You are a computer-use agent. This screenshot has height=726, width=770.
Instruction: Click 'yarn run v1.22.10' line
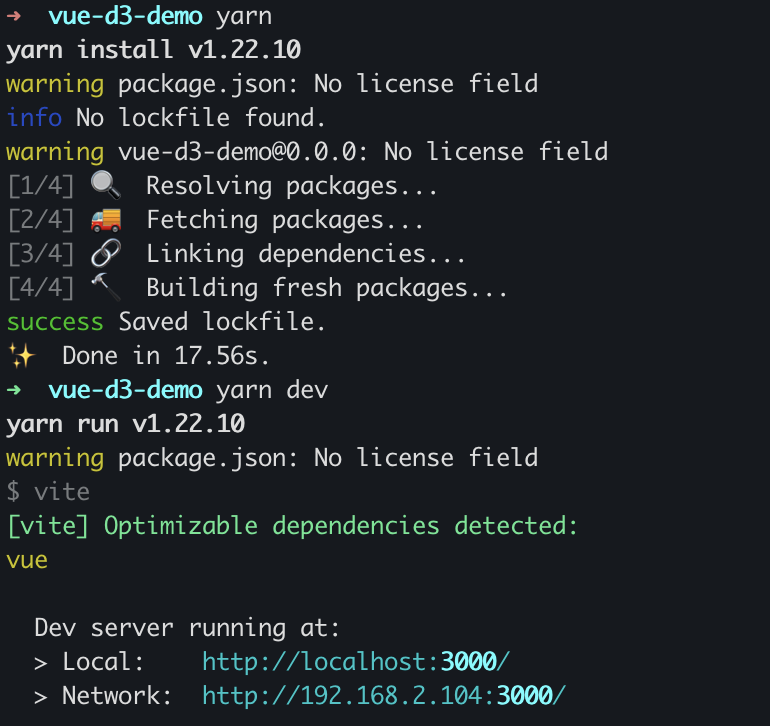point(125,423)
